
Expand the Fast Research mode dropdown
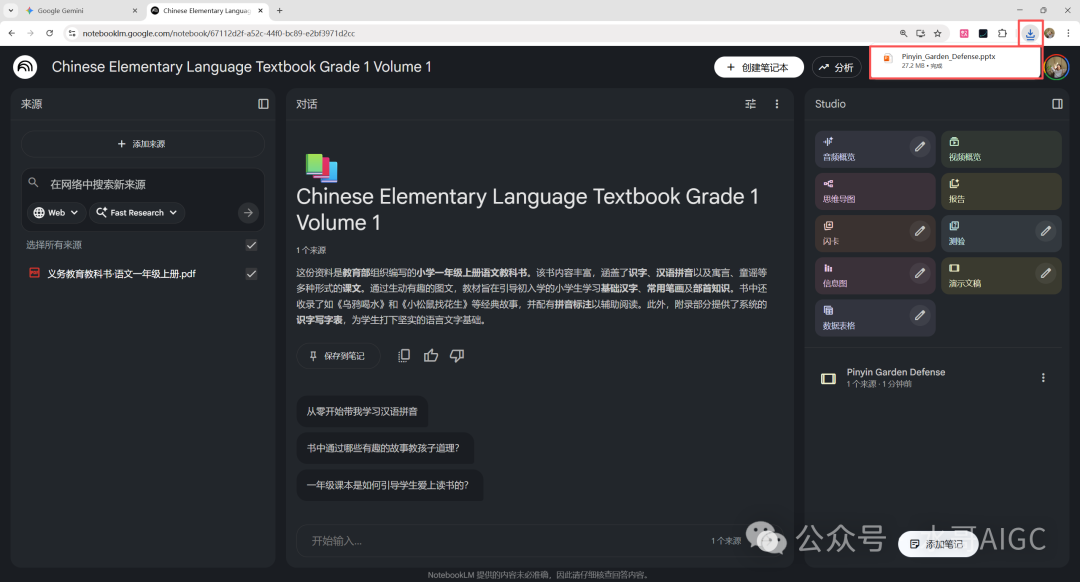tap(137, 213)
